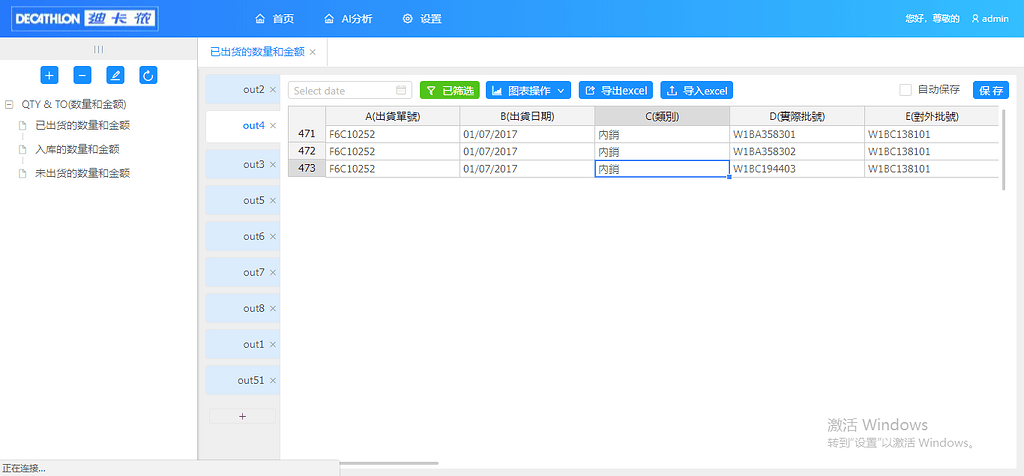Select 入库的数量和金额 in the tree

pyautogui.click(x=77, y=149)
